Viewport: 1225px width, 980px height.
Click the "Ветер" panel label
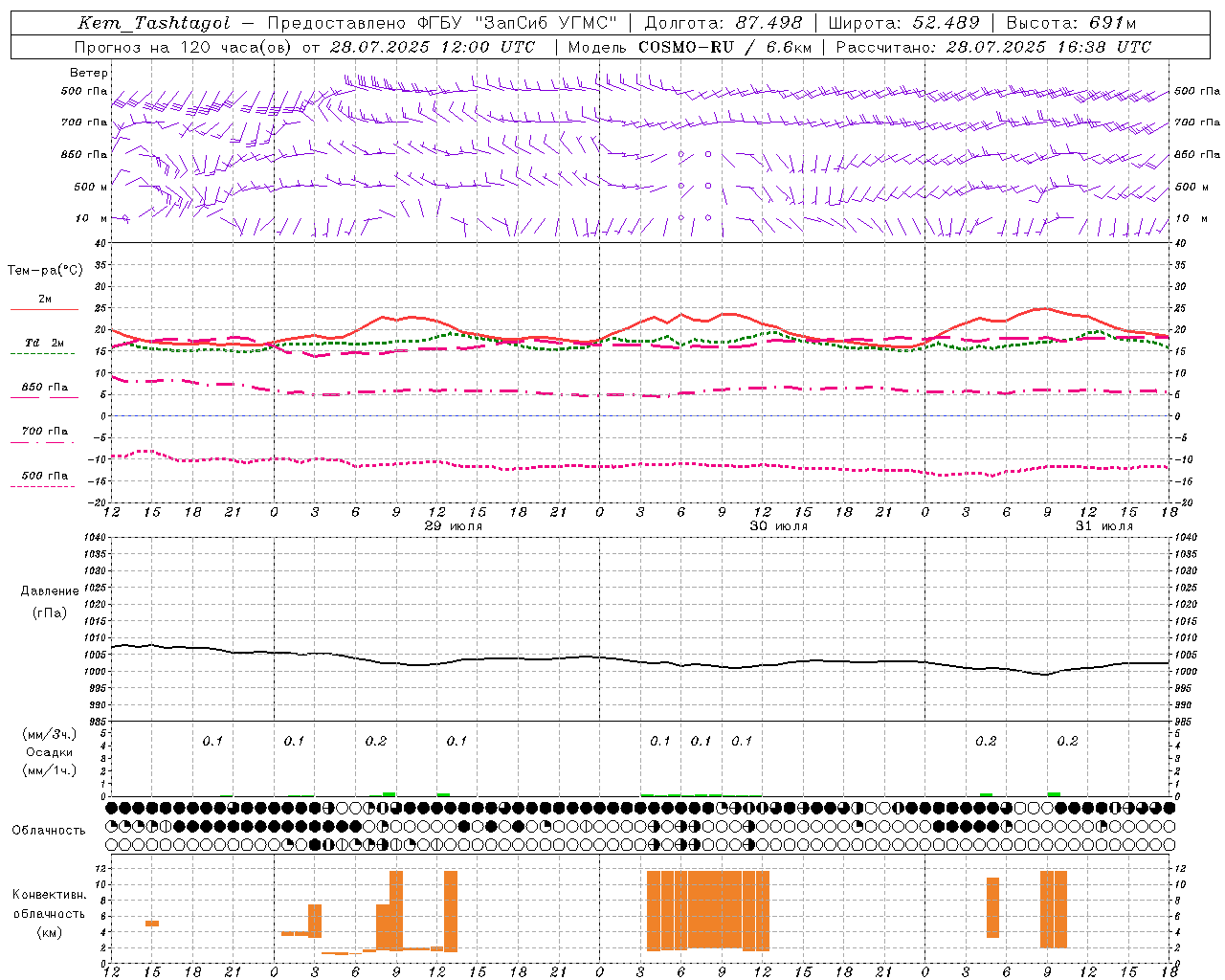(x=88, y=73)
